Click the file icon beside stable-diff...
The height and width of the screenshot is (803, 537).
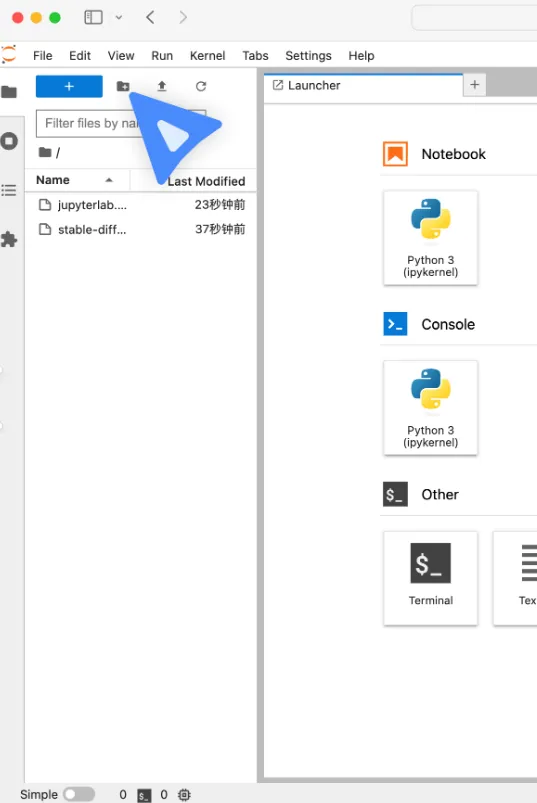(45, 229)
